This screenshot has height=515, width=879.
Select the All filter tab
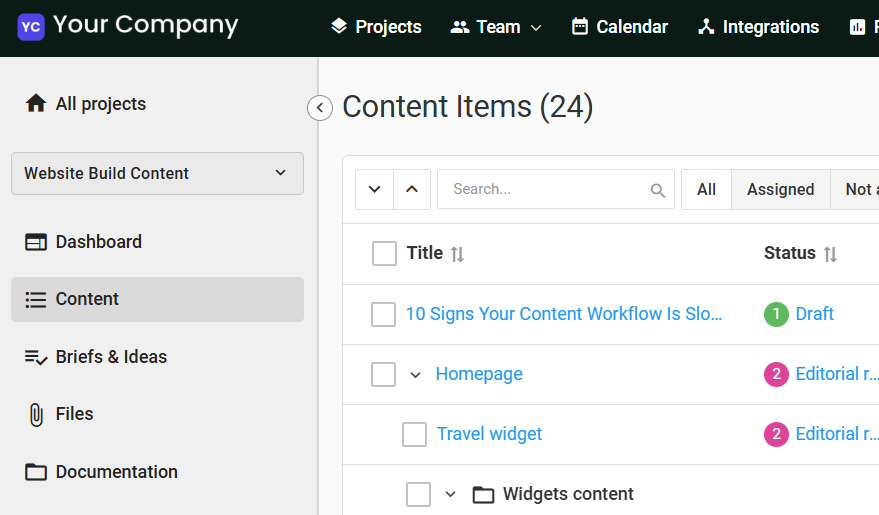(706, 189)
